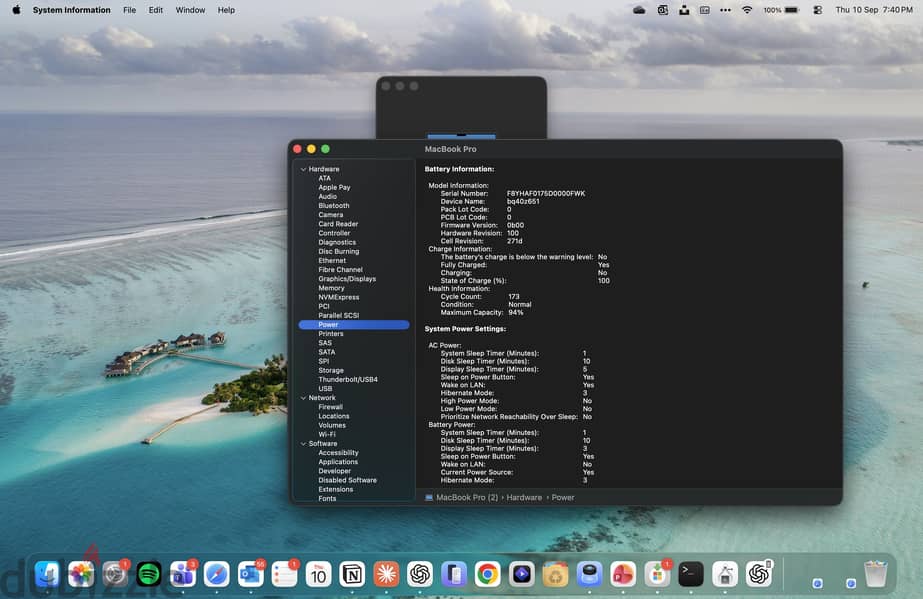Click the Cycle Count value 173
The height and width of the screenshot is (599, 923).
(x=514, y=297)
